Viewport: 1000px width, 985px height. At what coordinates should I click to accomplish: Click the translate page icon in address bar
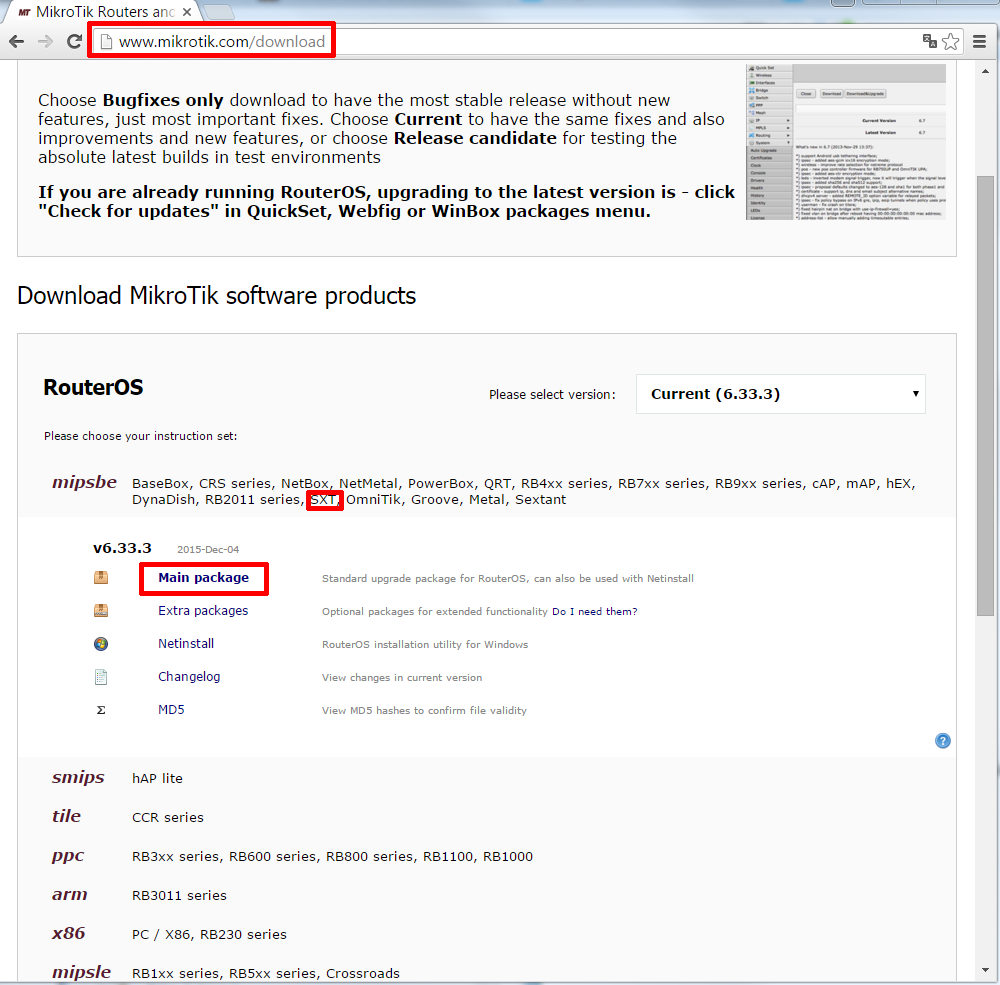point(929,41)
